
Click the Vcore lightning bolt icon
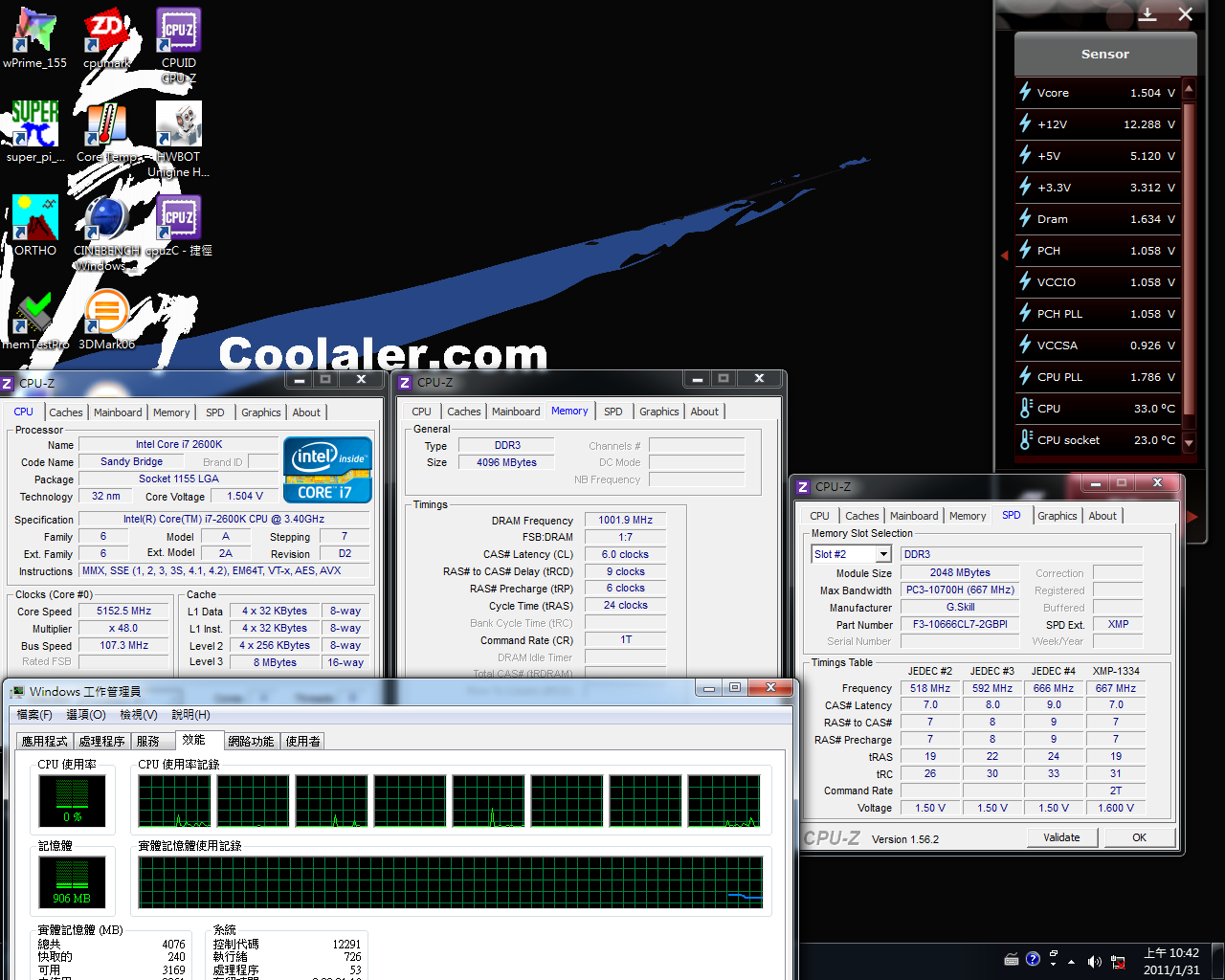click(x=1026, y=92)
